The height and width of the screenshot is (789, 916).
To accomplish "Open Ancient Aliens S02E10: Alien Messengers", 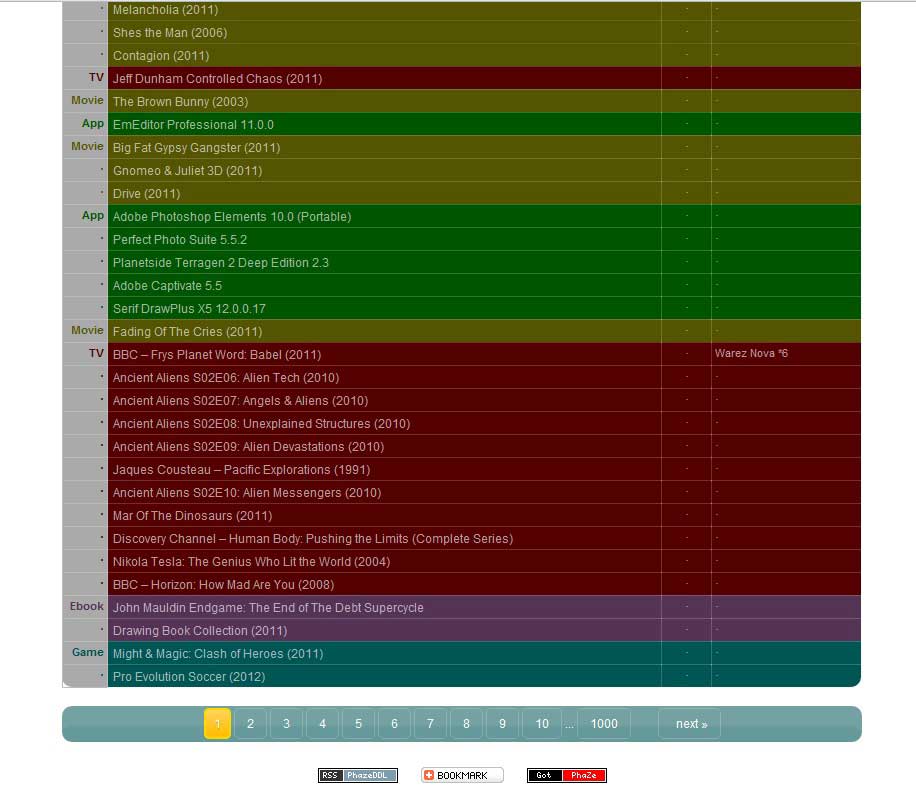I will coord(247,493).
